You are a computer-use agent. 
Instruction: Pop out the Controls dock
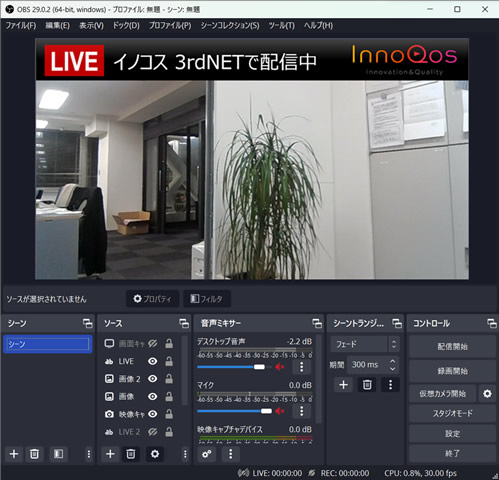(492, 323)
